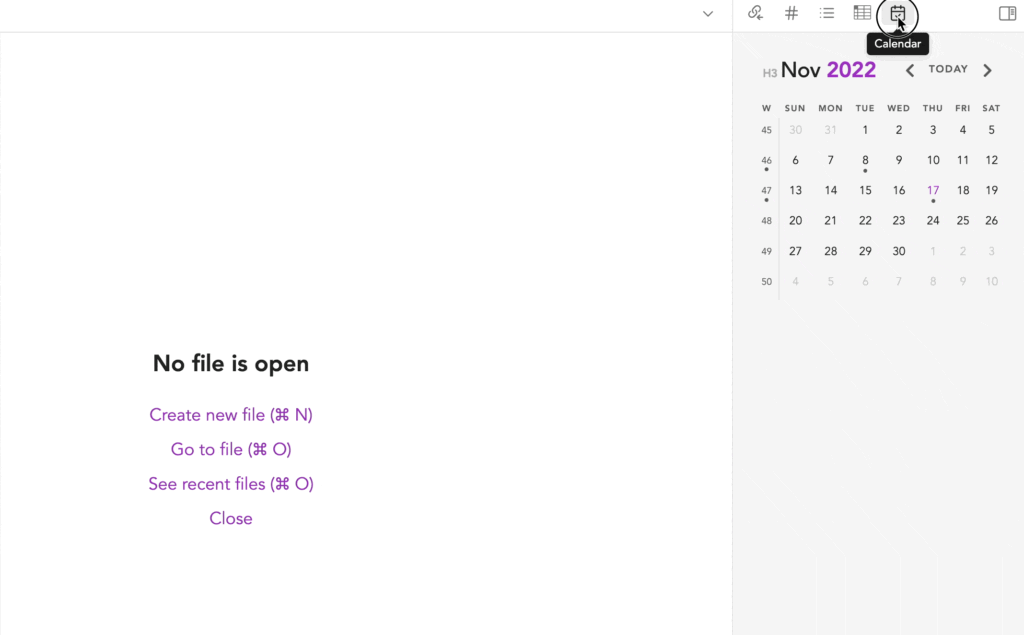Click the year 2022 in header
This screenshot has height=635, width=1024.
coord(851,70)
